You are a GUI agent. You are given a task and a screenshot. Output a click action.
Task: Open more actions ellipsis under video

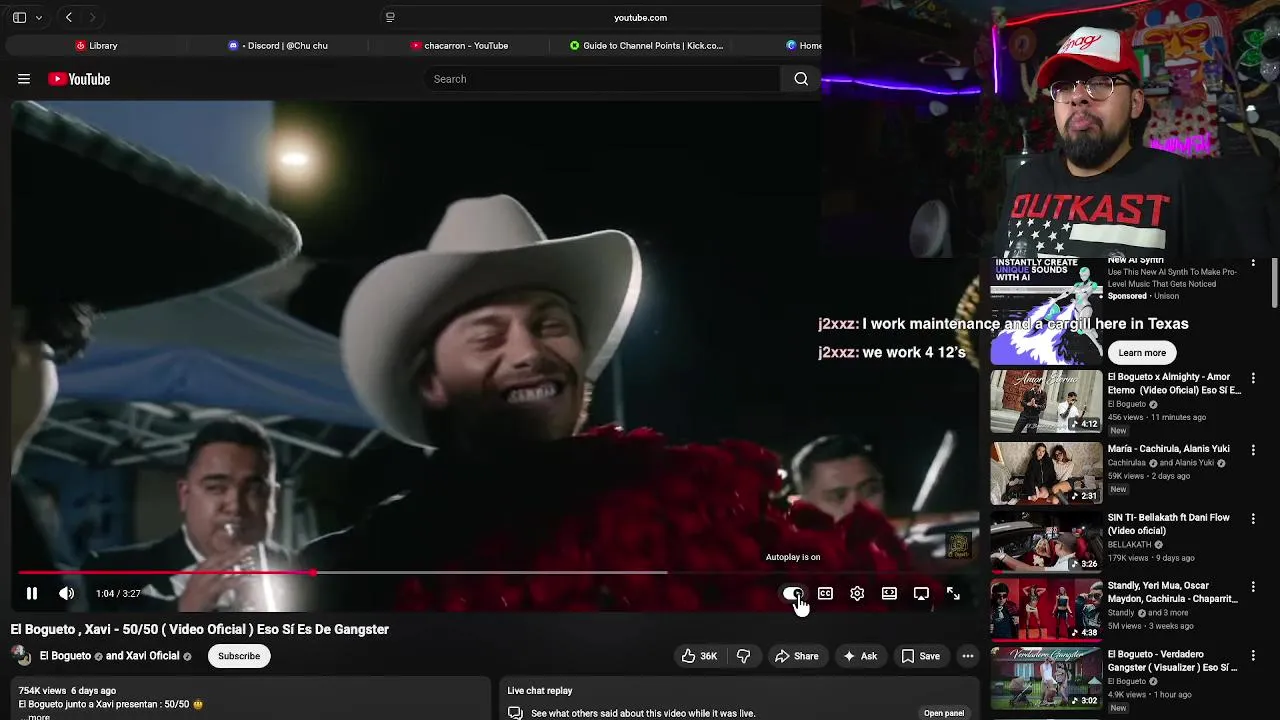pyautogui.click(x=967, y=656)
